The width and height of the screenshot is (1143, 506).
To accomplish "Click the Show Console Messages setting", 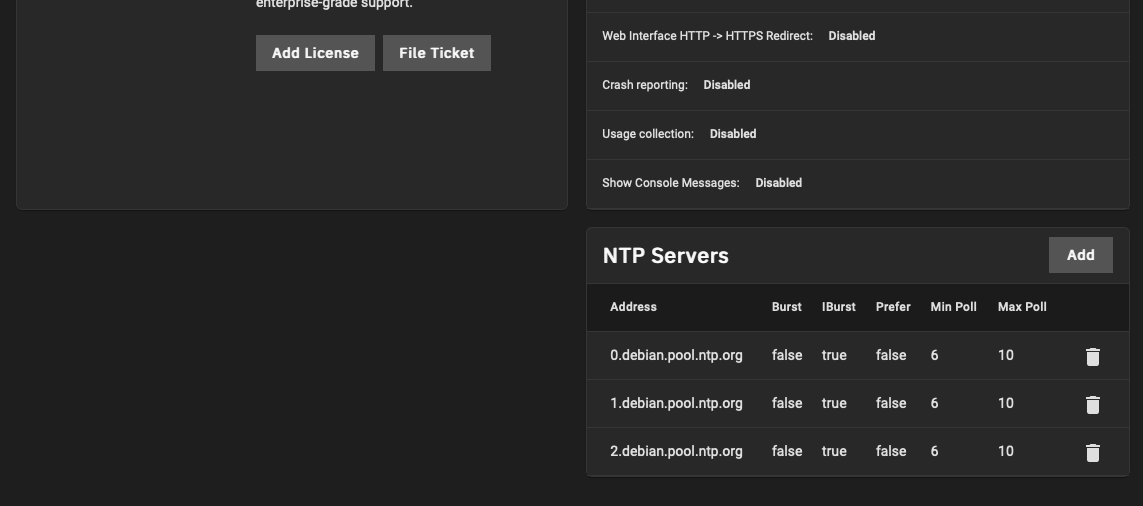I will [x=701, y=183].
